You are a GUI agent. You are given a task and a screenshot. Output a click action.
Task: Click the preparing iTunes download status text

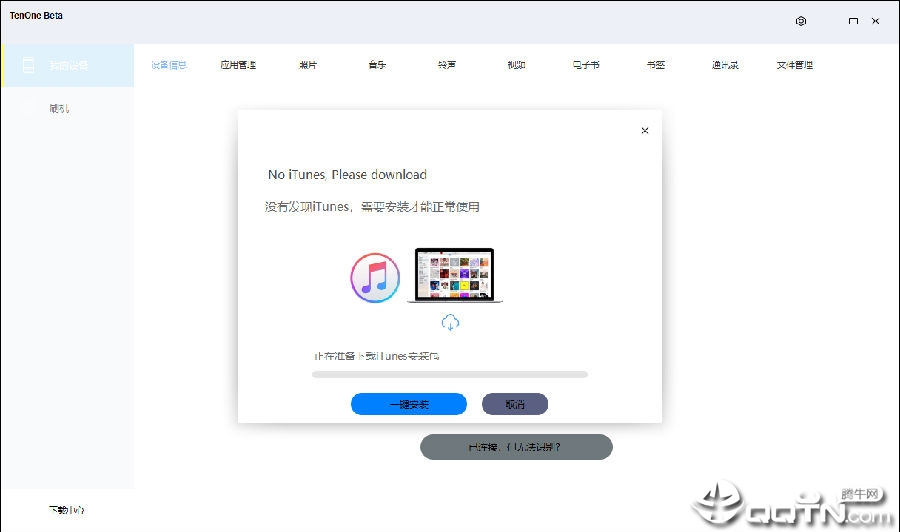(x=377, y=356)
